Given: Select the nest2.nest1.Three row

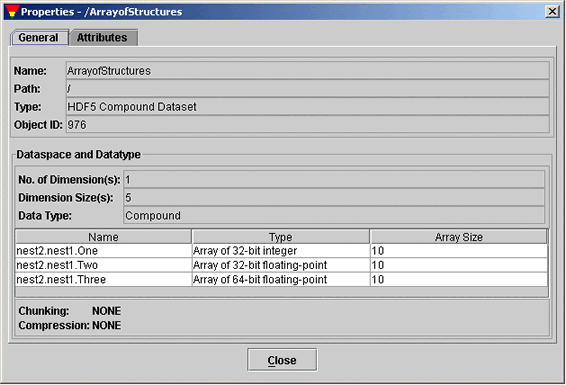Looking at the screenshot, I should tap(282, 280).
